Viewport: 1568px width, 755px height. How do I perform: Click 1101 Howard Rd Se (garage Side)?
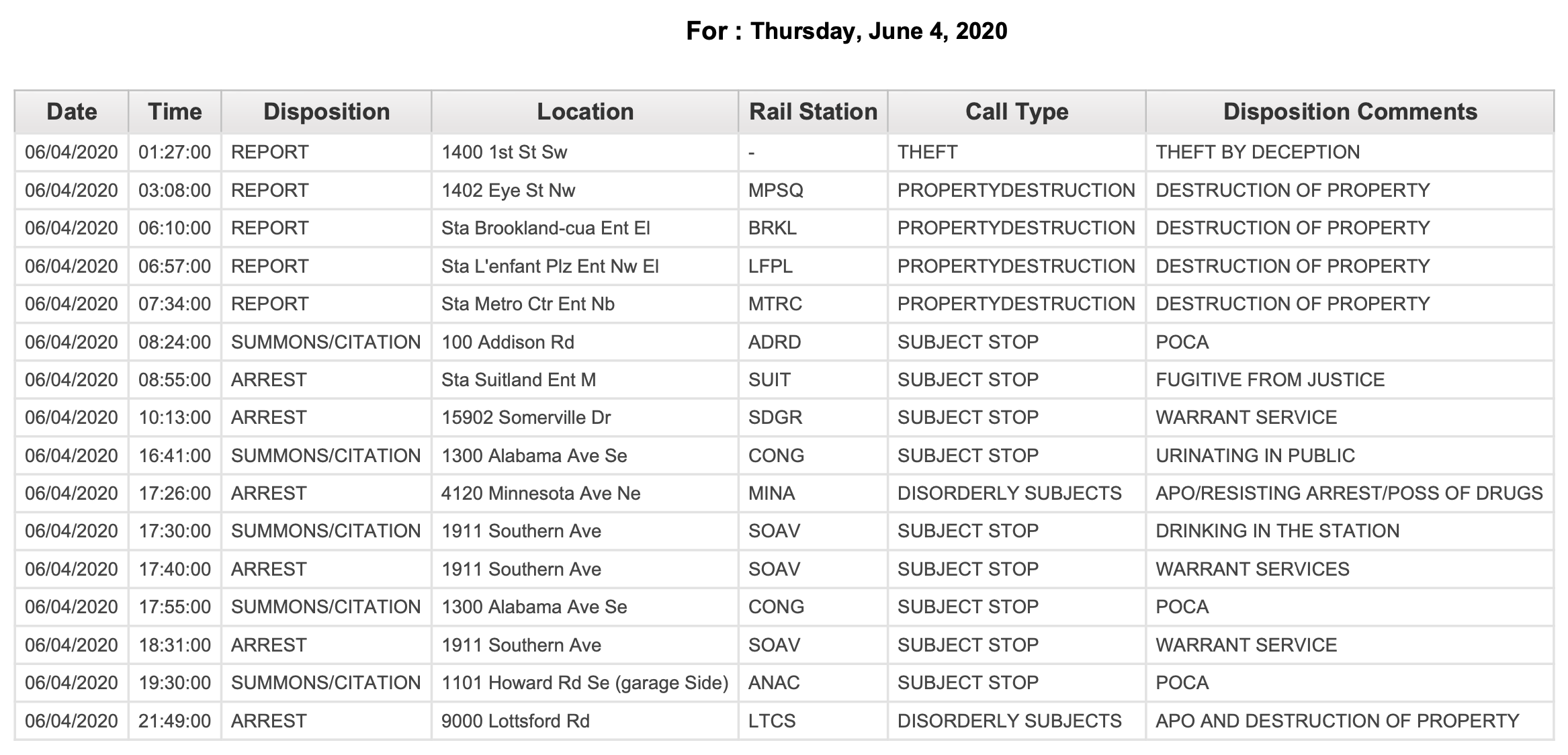point(585,683)
